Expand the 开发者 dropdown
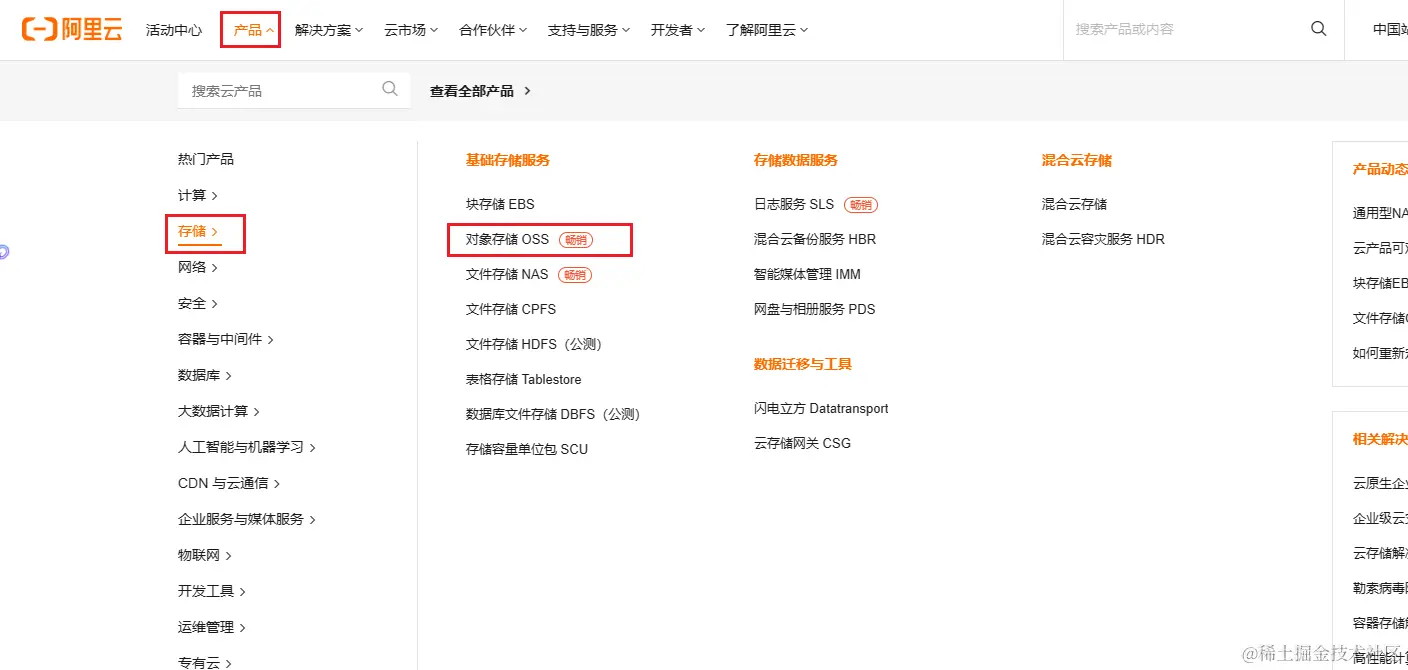 (678, 30)
